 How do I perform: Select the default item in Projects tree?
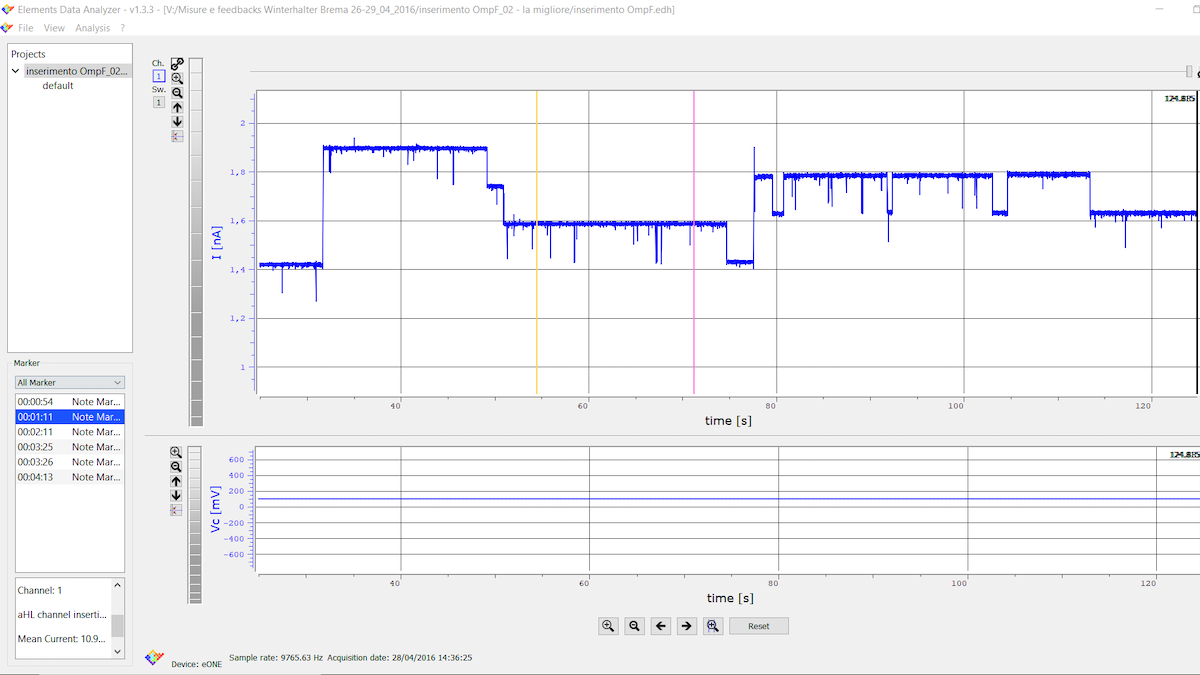coord(57,86)
